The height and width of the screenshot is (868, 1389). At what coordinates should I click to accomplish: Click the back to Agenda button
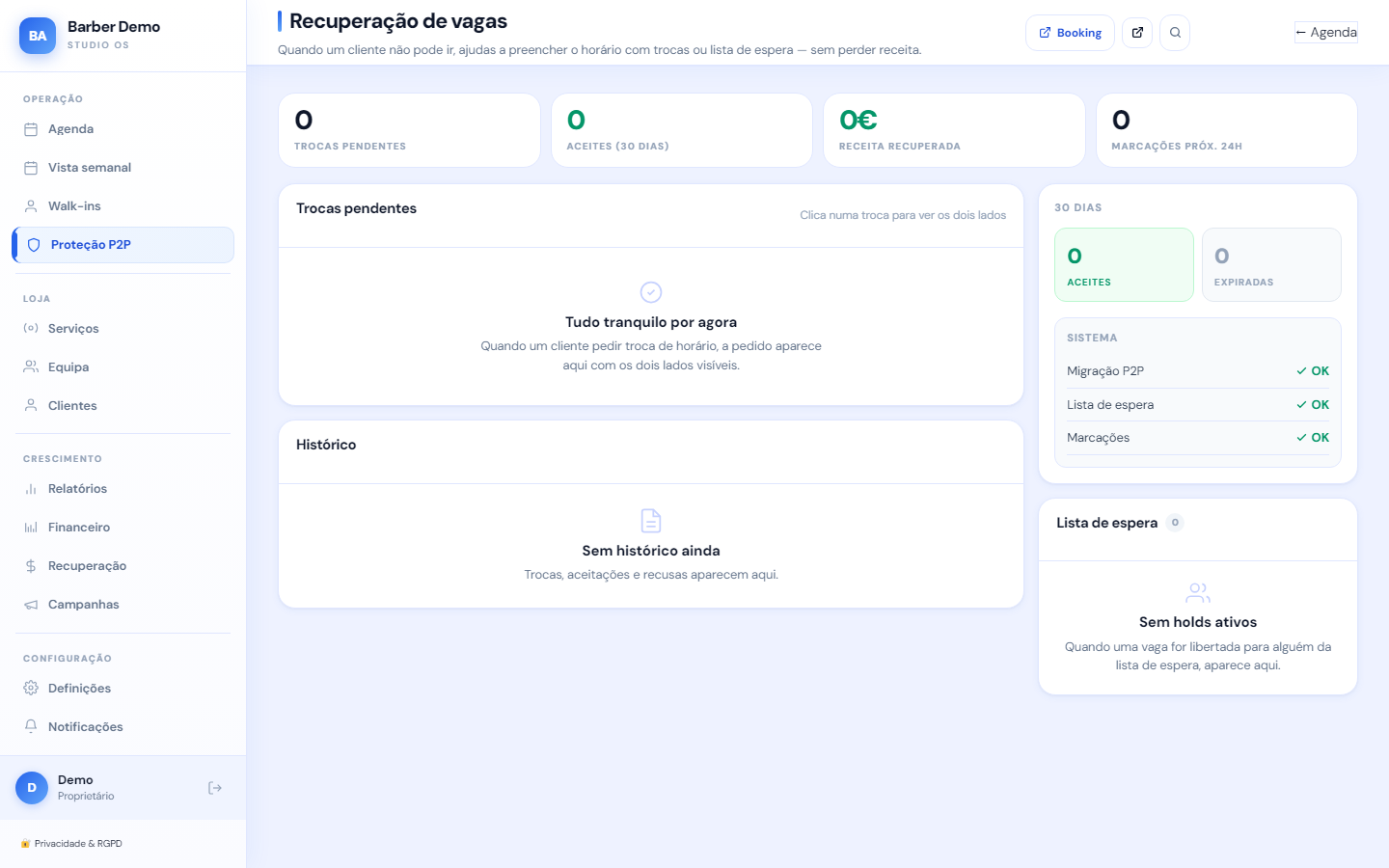[1326, 32]
